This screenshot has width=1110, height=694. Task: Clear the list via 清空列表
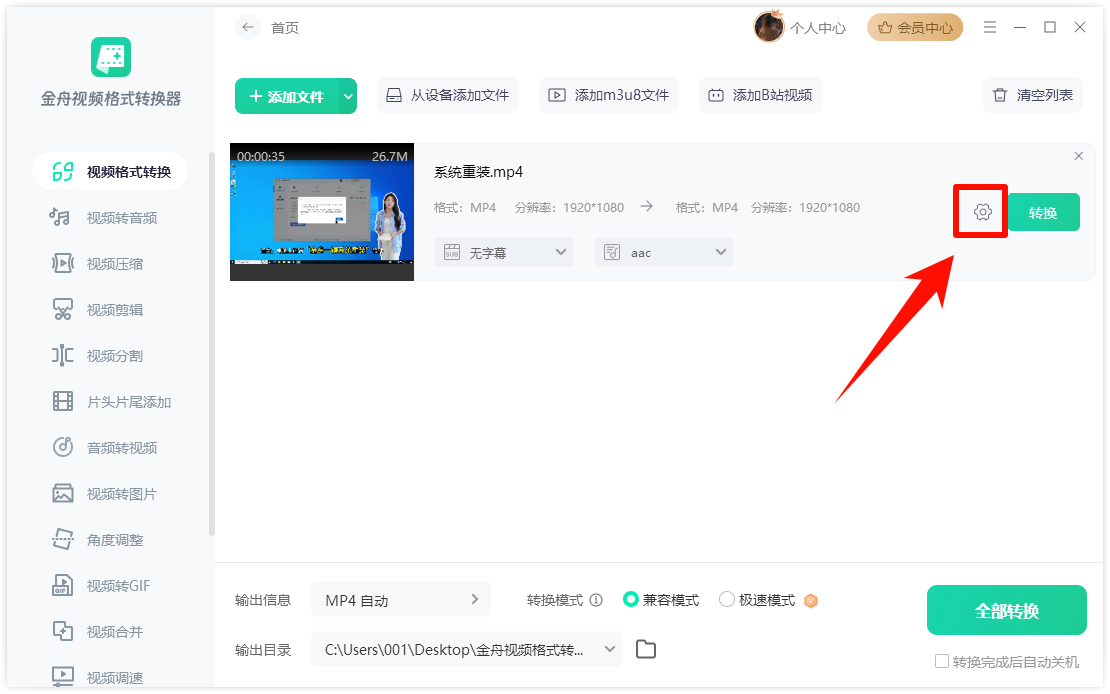coord(1032,94)
